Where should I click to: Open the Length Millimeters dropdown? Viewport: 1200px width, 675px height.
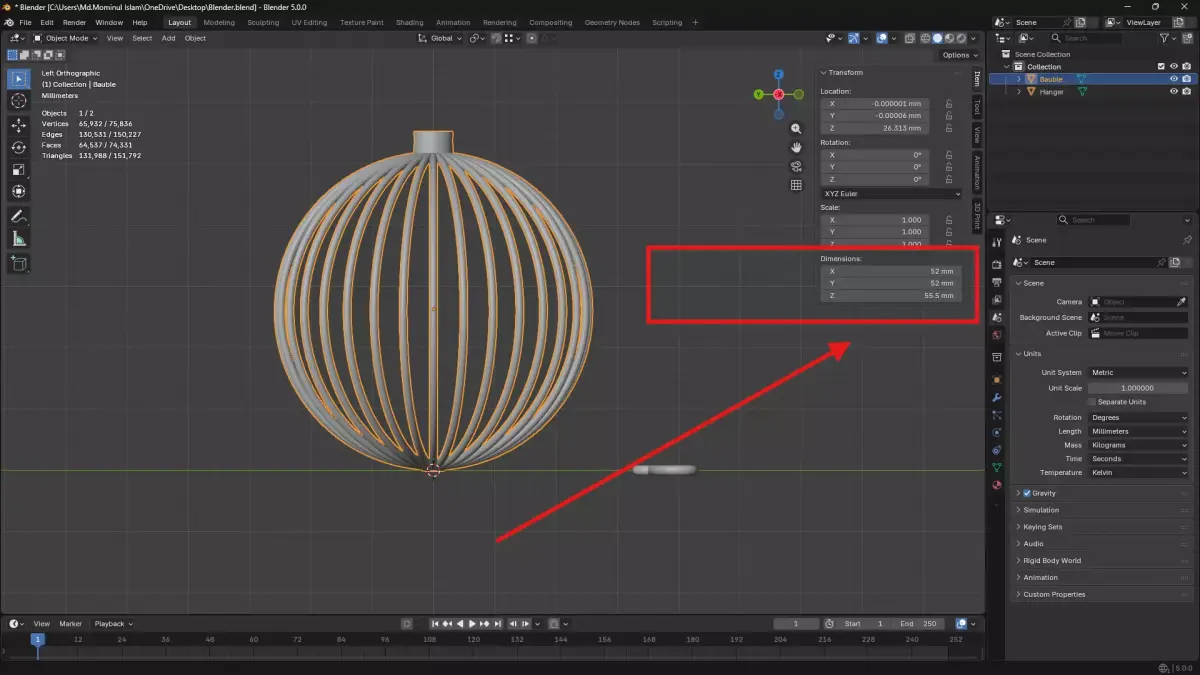(x=1139, y=431)
